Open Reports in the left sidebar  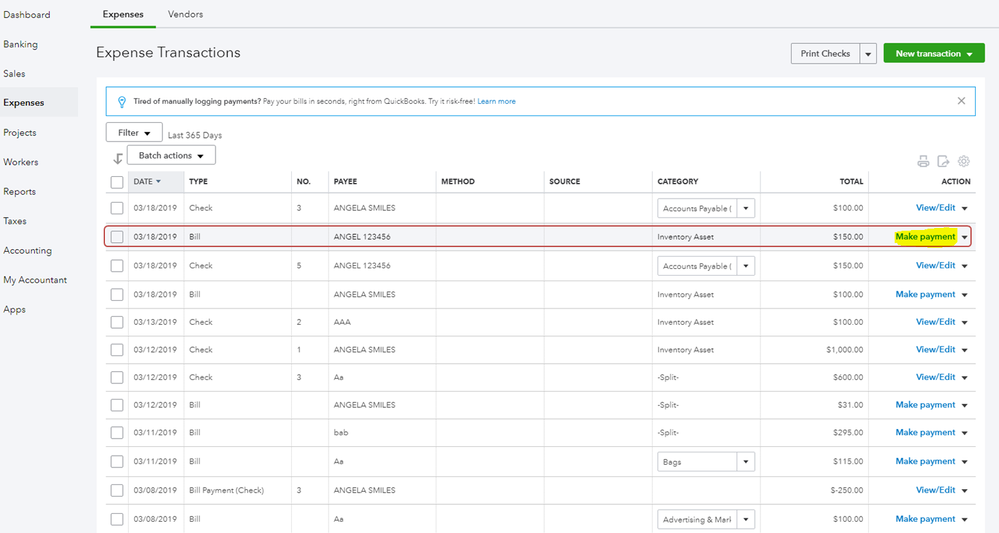[19, 192]
